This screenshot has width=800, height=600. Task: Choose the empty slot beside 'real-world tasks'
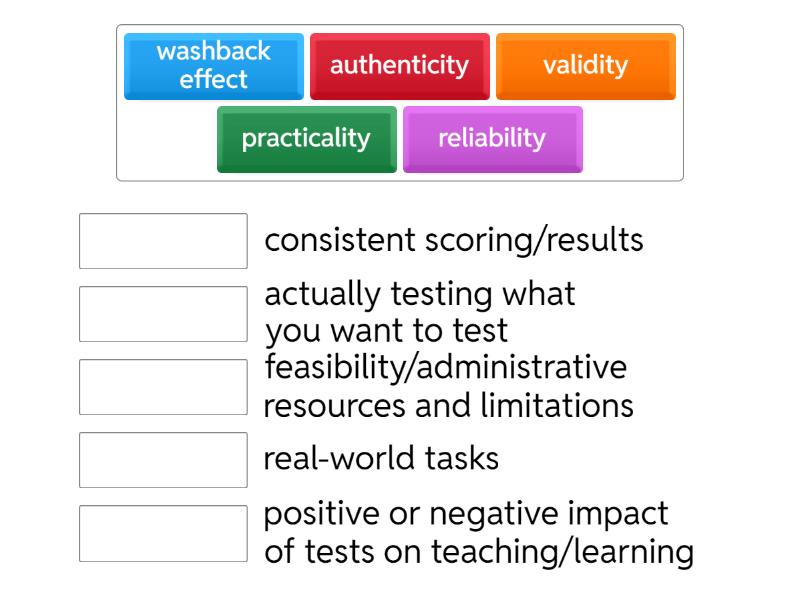[163, 460]
